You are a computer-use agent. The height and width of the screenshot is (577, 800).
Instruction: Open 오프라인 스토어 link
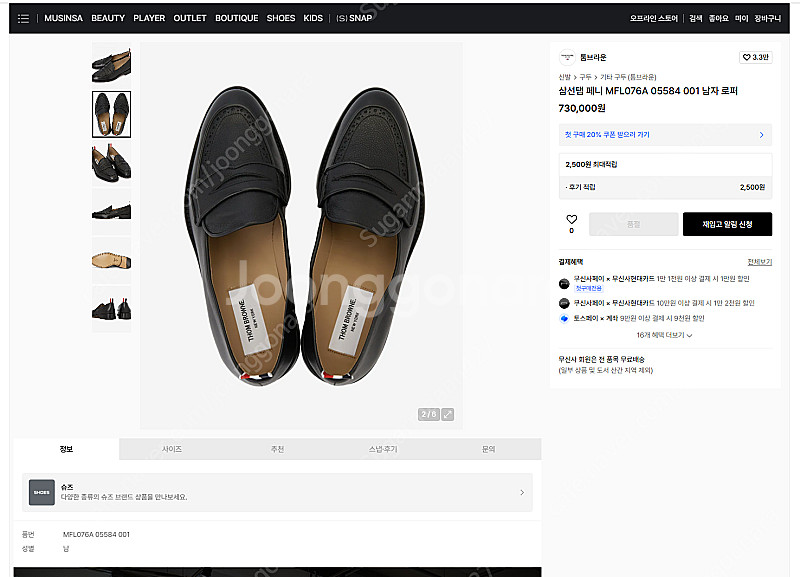654,18
